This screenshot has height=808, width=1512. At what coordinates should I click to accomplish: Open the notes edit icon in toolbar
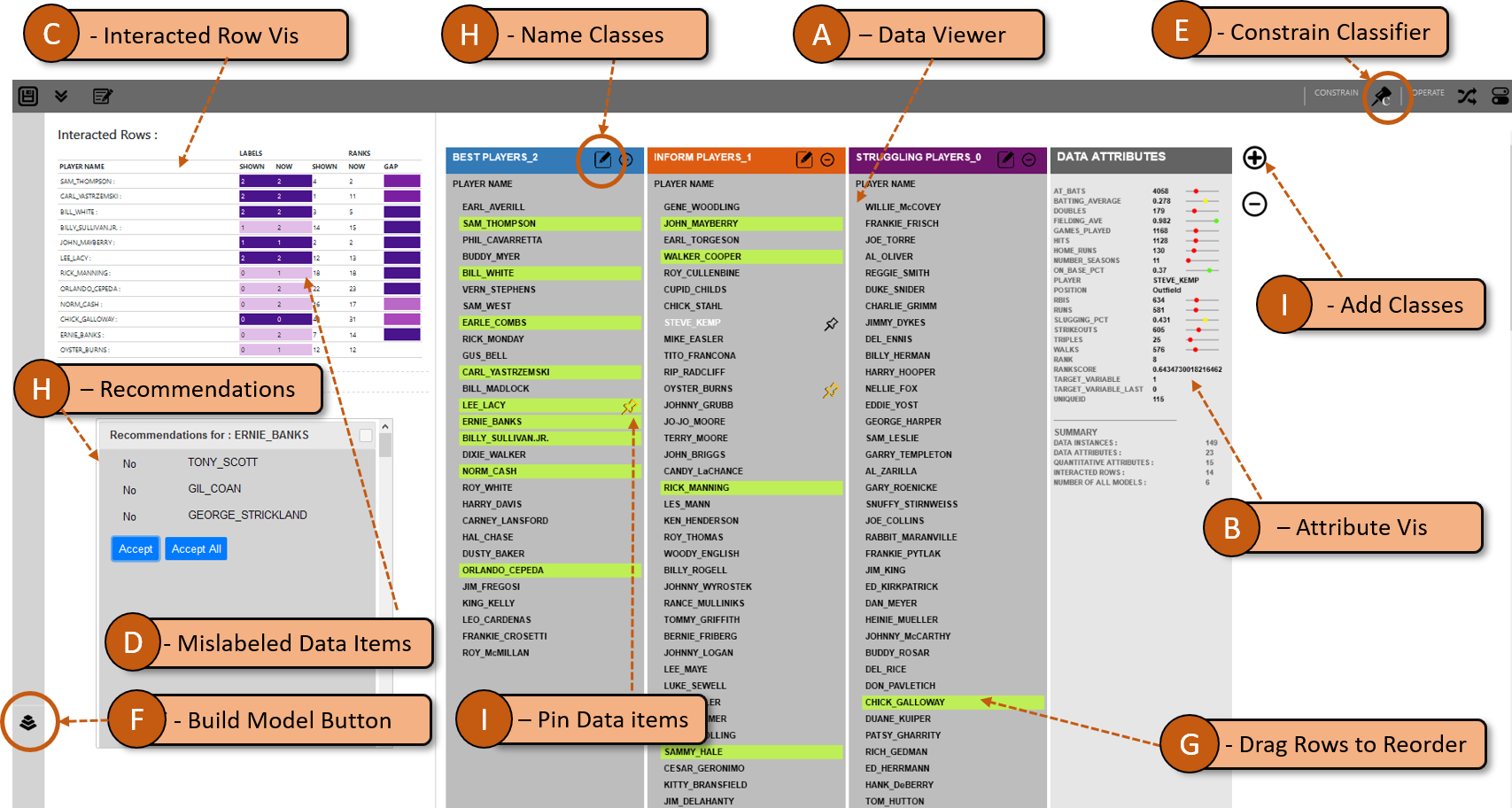click(103, 96)
